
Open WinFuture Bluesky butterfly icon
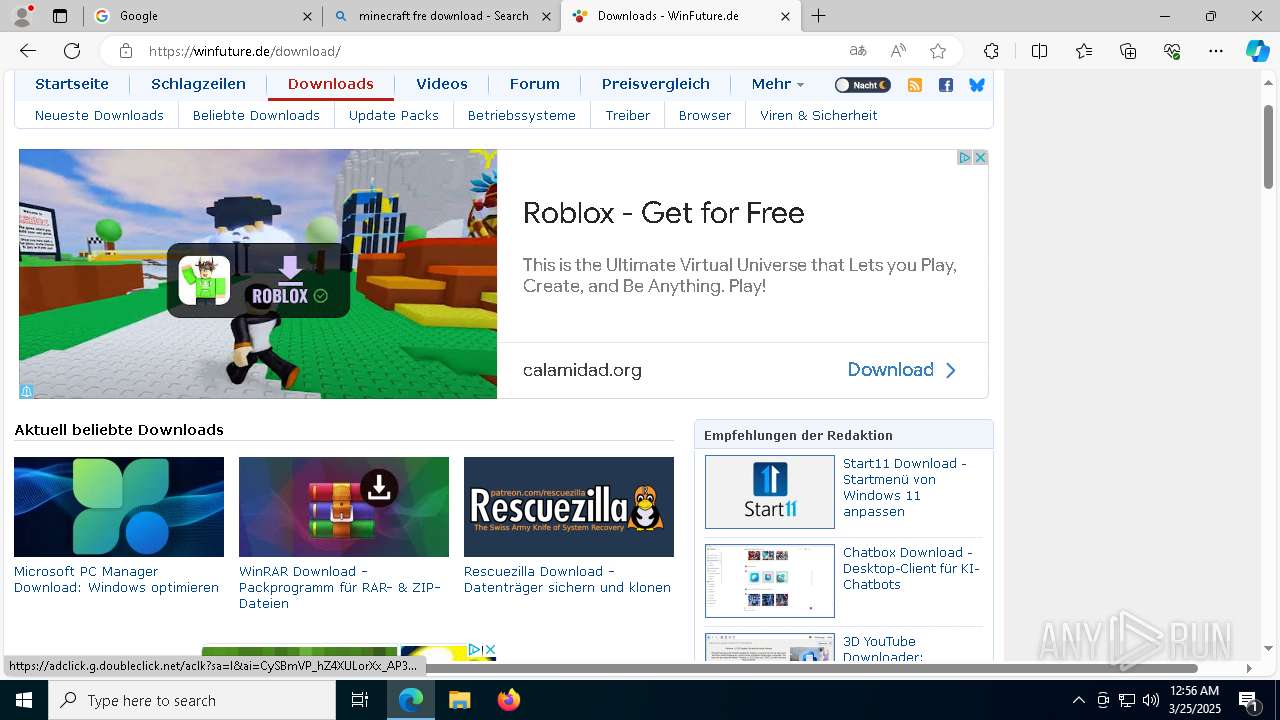(x=977, y=85)
